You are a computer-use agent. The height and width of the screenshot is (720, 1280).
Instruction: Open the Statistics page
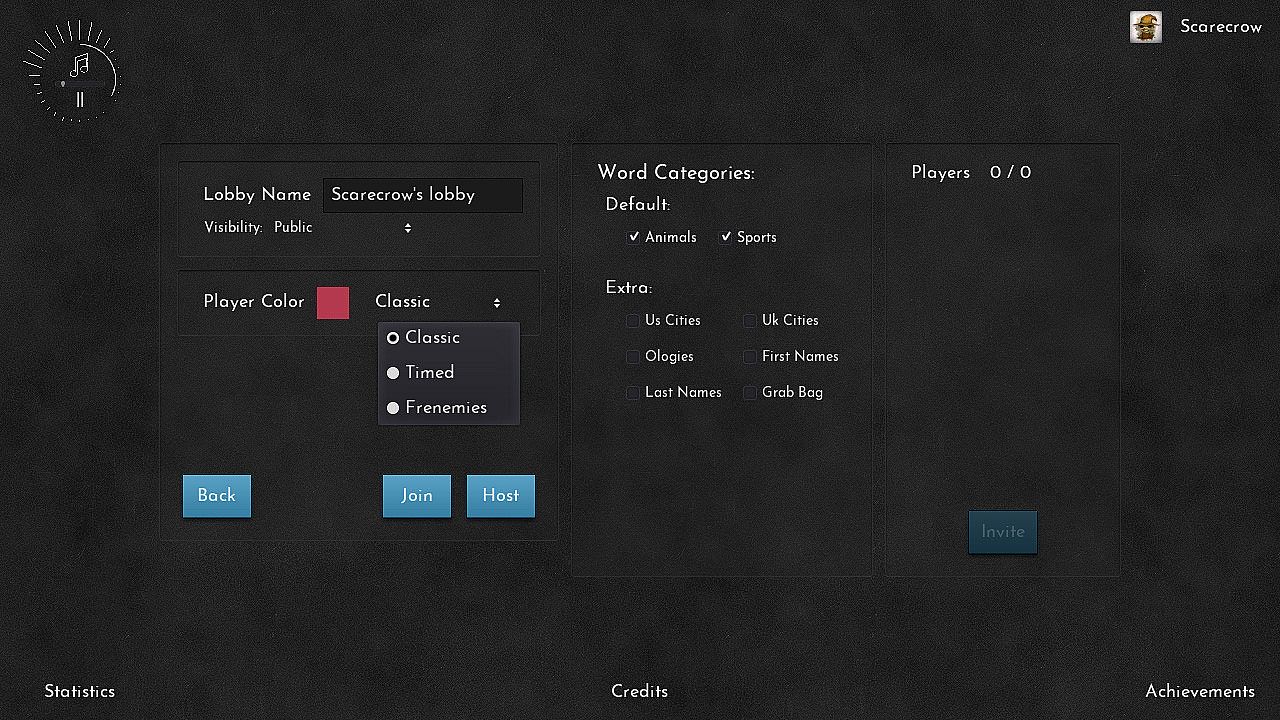click(x=80, y=692)
